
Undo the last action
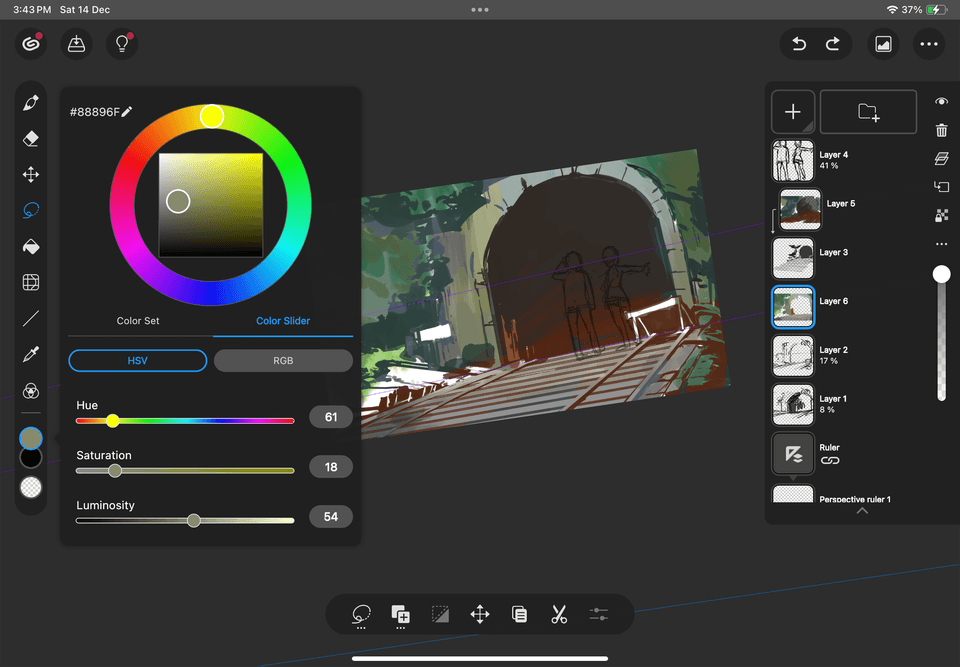coord(799,44)
